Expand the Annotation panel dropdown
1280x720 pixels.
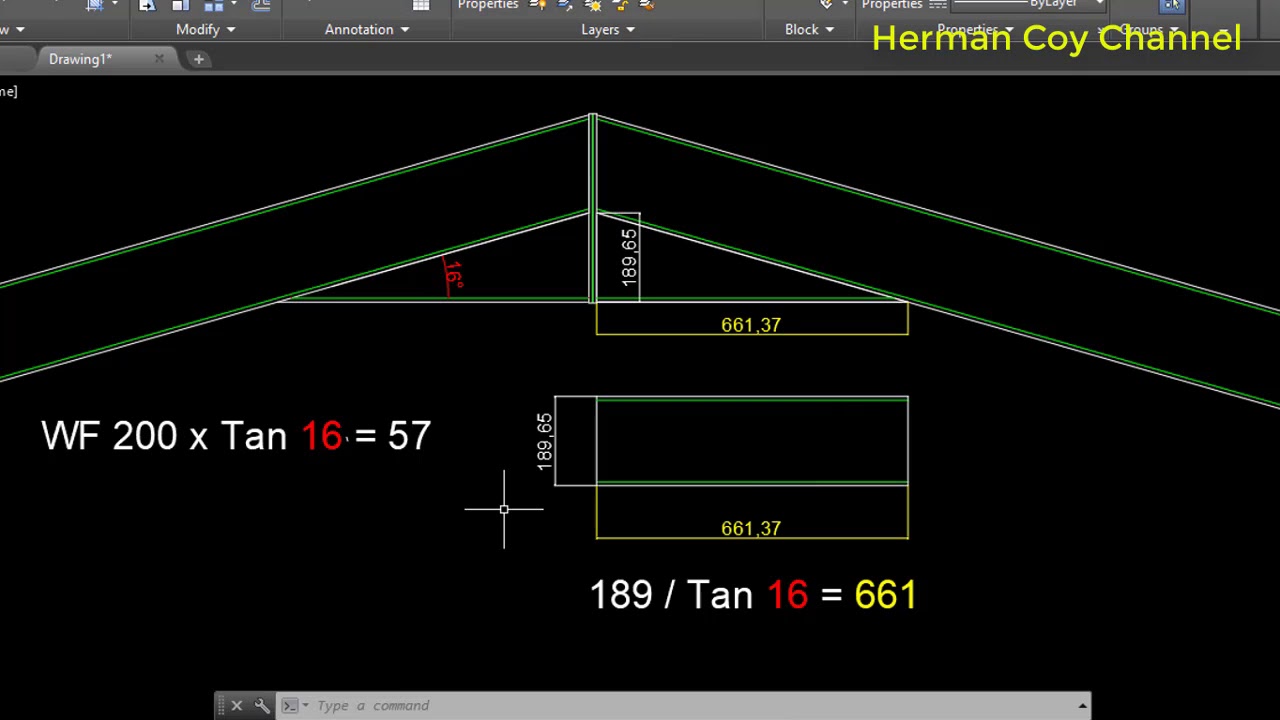click(x=367, y=29)
